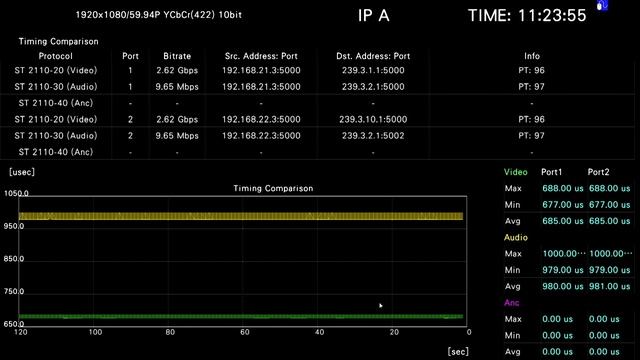Select ST 2110-20 (Video) row for port 2
This screenshot has height=360, width=640.
(x=317, y=119)
